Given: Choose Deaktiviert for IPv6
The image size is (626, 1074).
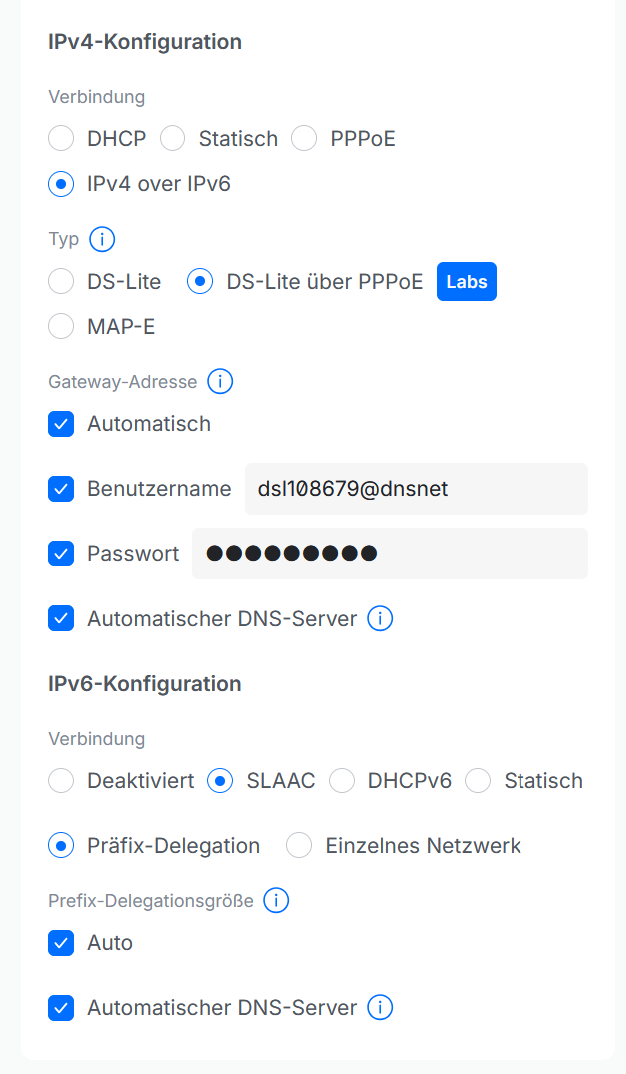Looking at the screenshot, I should pos(61,781).
